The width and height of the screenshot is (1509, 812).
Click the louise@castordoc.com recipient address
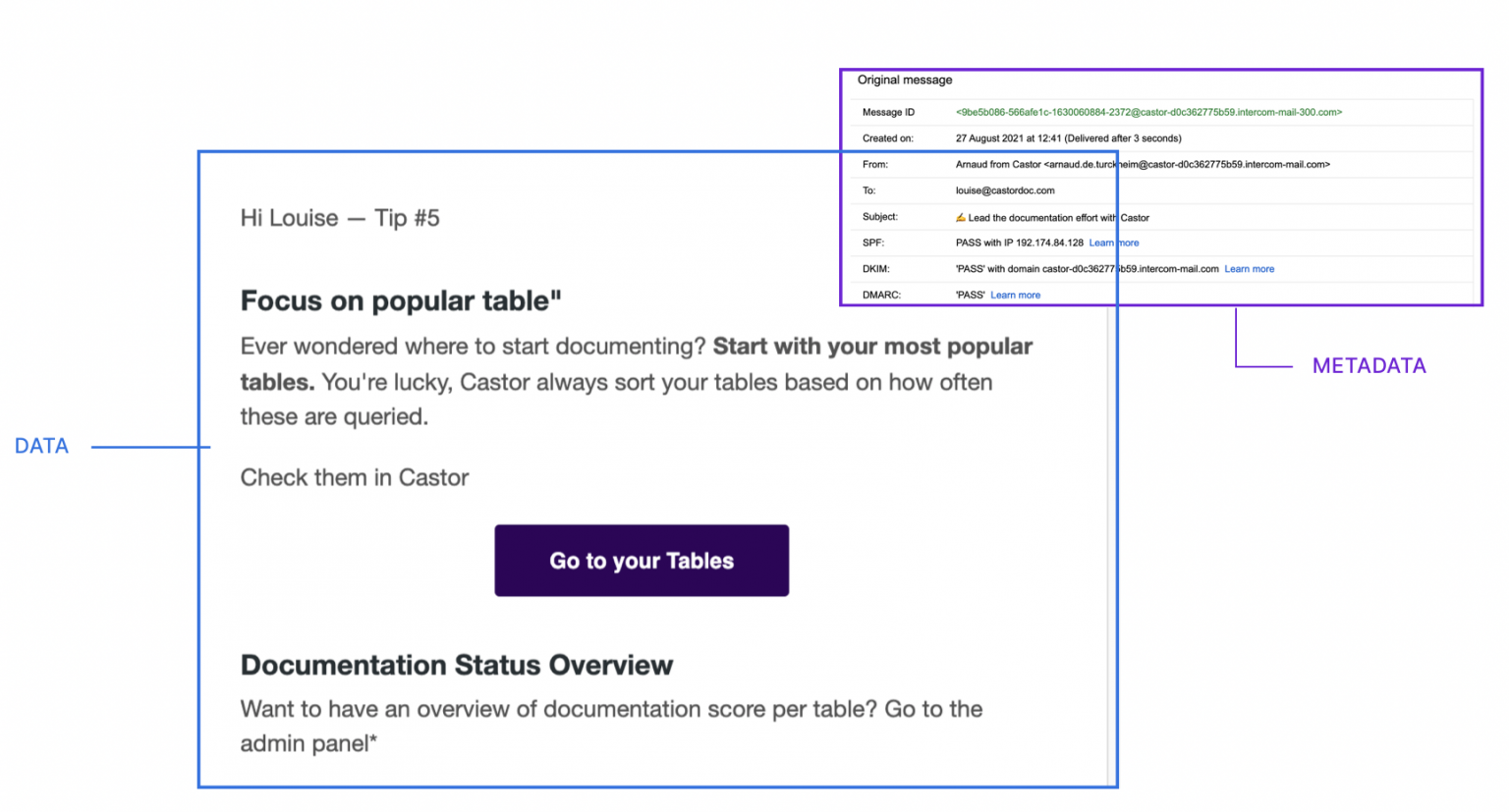[1004, 190]
